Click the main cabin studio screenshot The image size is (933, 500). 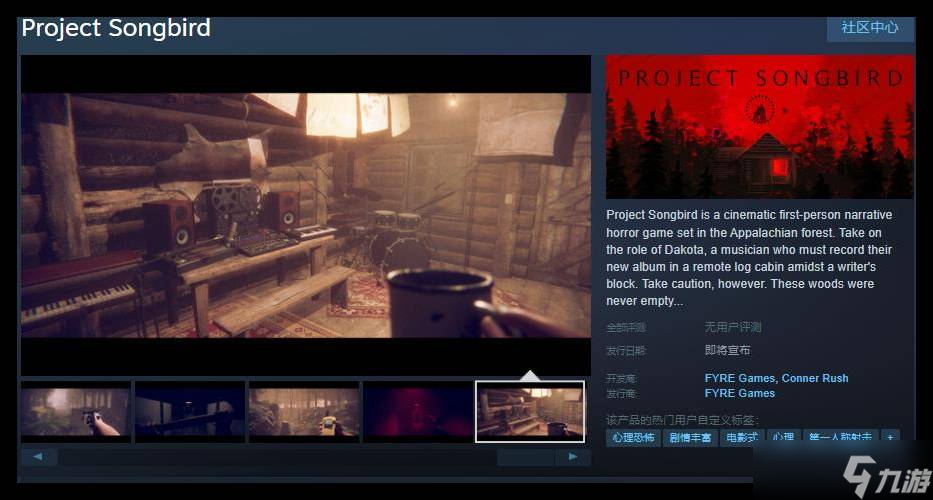pos(305,215)
